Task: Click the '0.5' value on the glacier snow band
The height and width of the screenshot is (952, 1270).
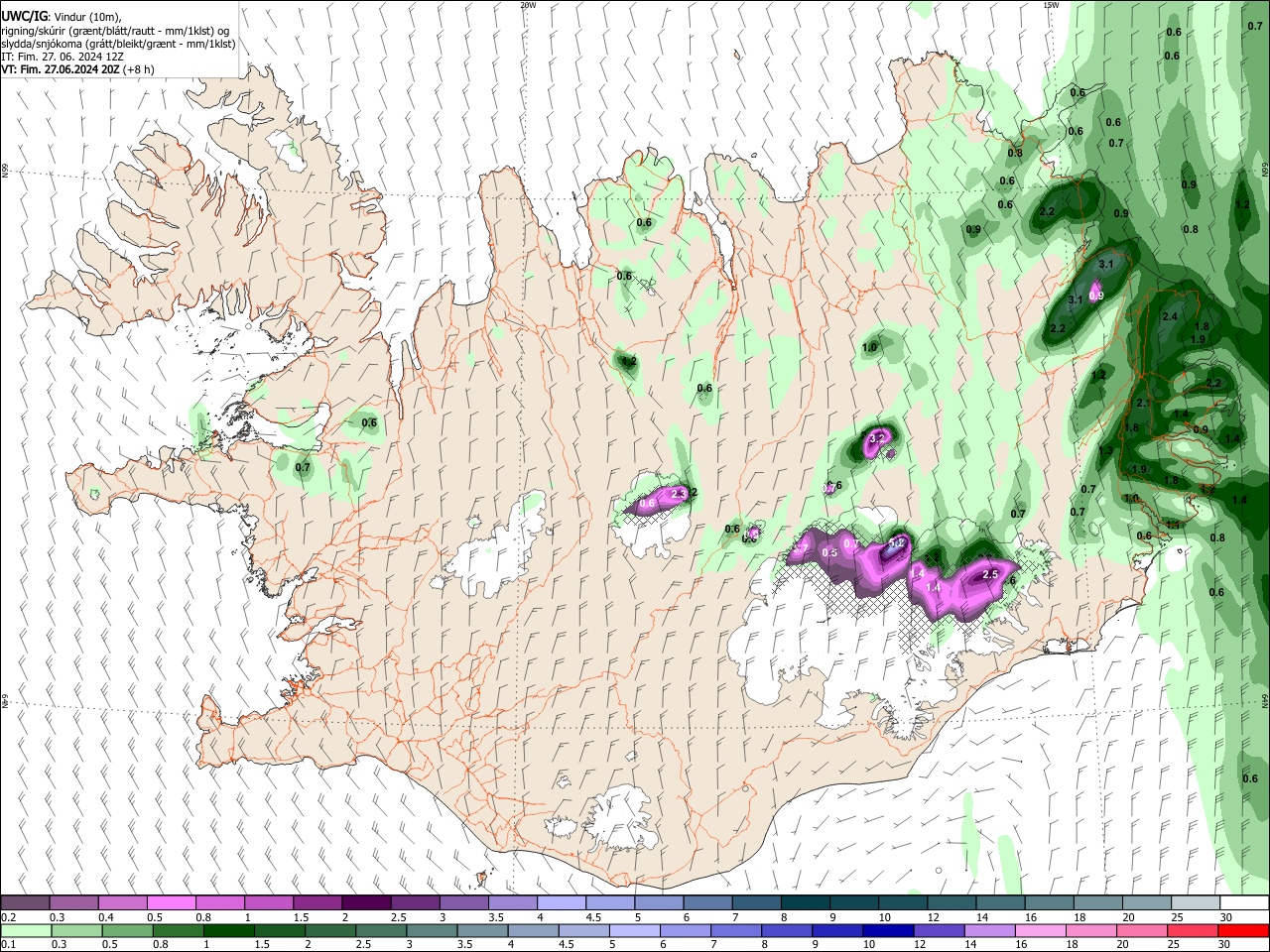Action: [x=829, y=551]
